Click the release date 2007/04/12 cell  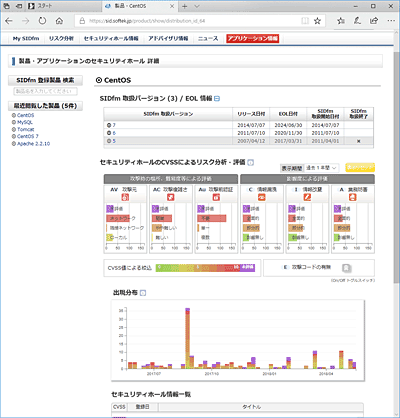coord(251,141)
